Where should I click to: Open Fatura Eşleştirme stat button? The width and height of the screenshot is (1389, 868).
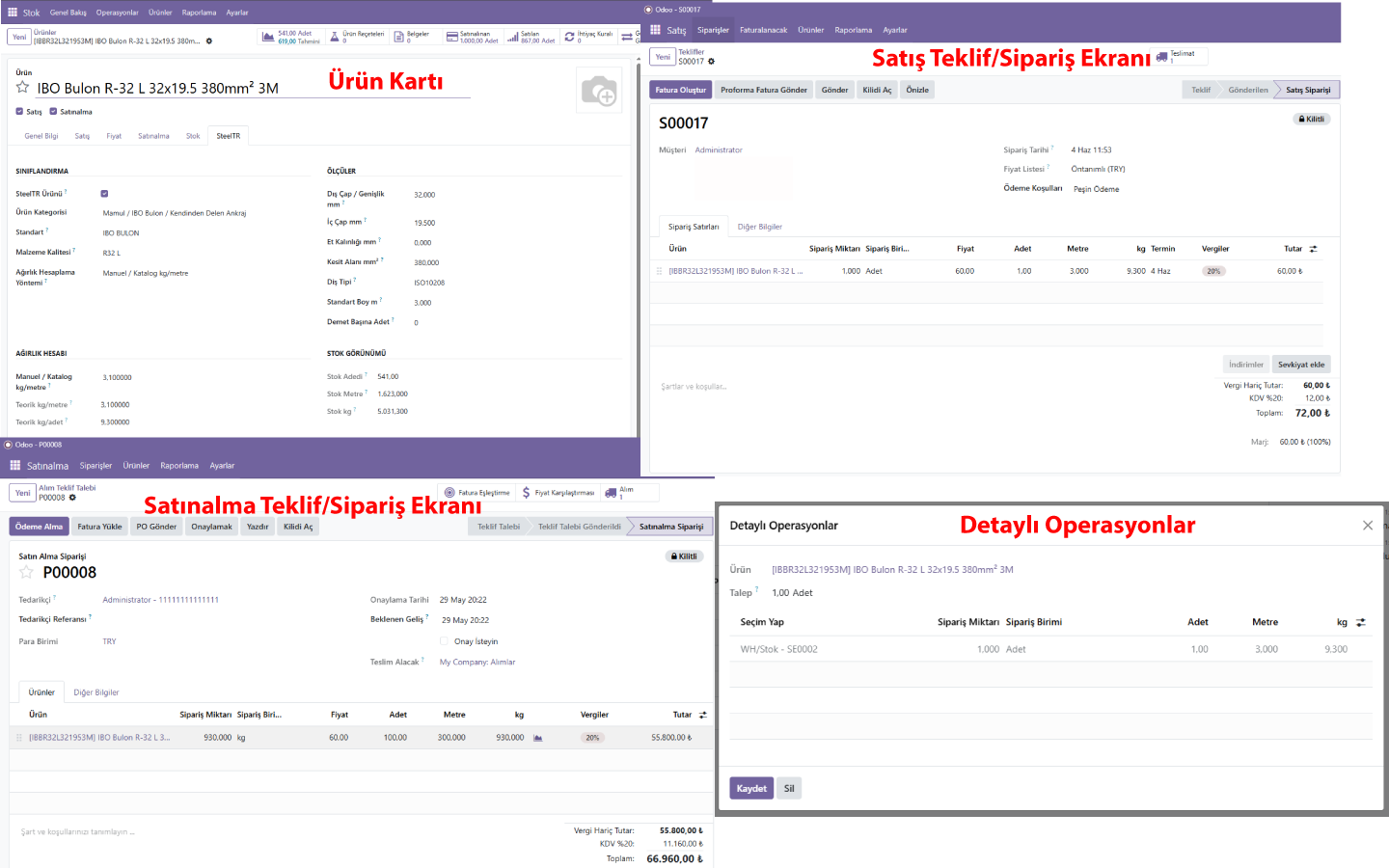point(477,492)
